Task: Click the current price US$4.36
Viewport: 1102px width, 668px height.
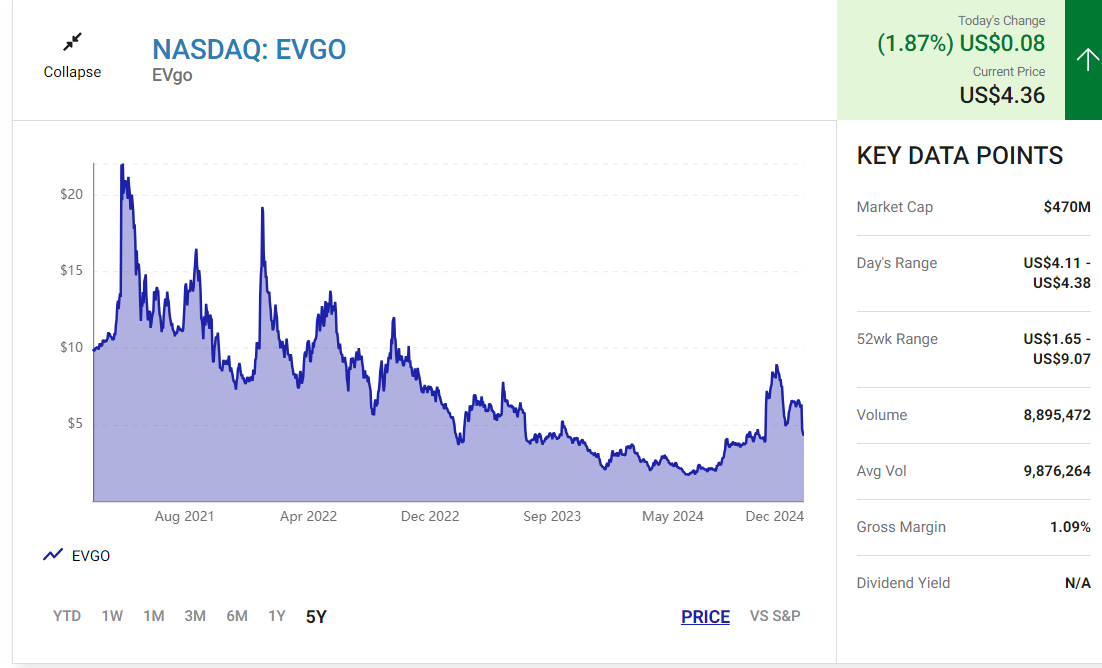Action: coord(1003,95)
